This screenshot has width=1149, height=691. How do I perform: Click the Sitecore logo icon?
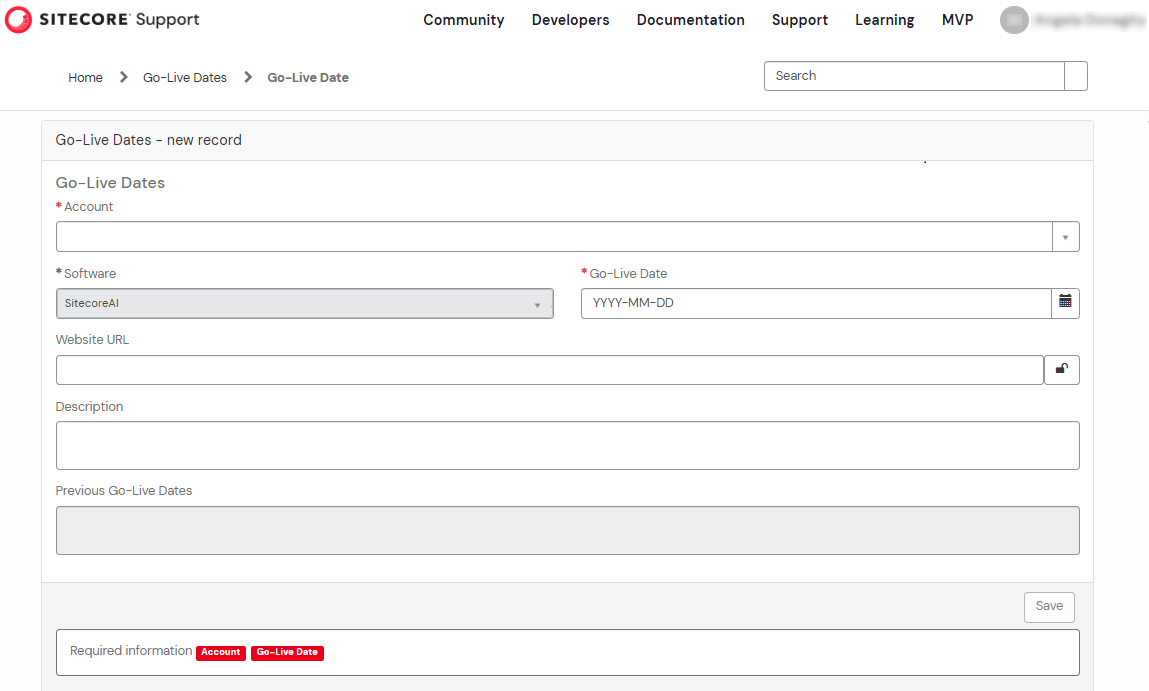click(x=18, y=20)
